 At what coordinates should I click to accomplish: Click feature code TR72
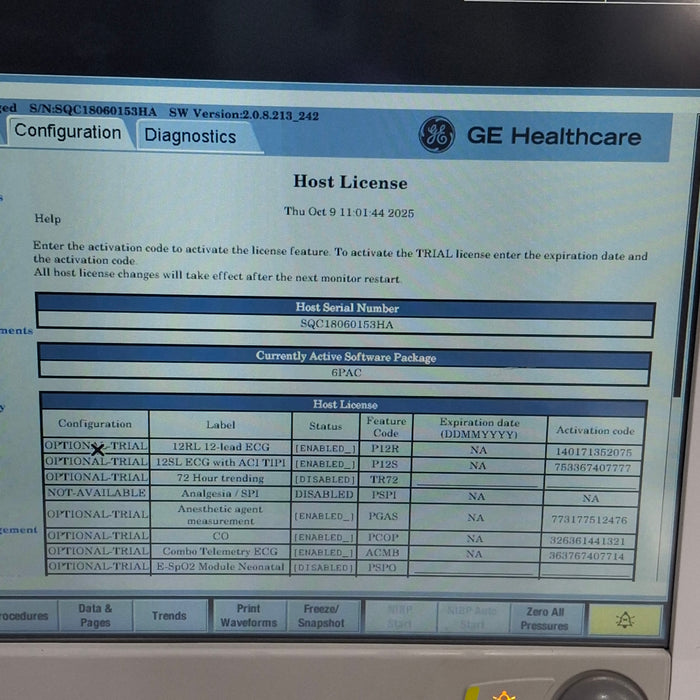point(383,479)
